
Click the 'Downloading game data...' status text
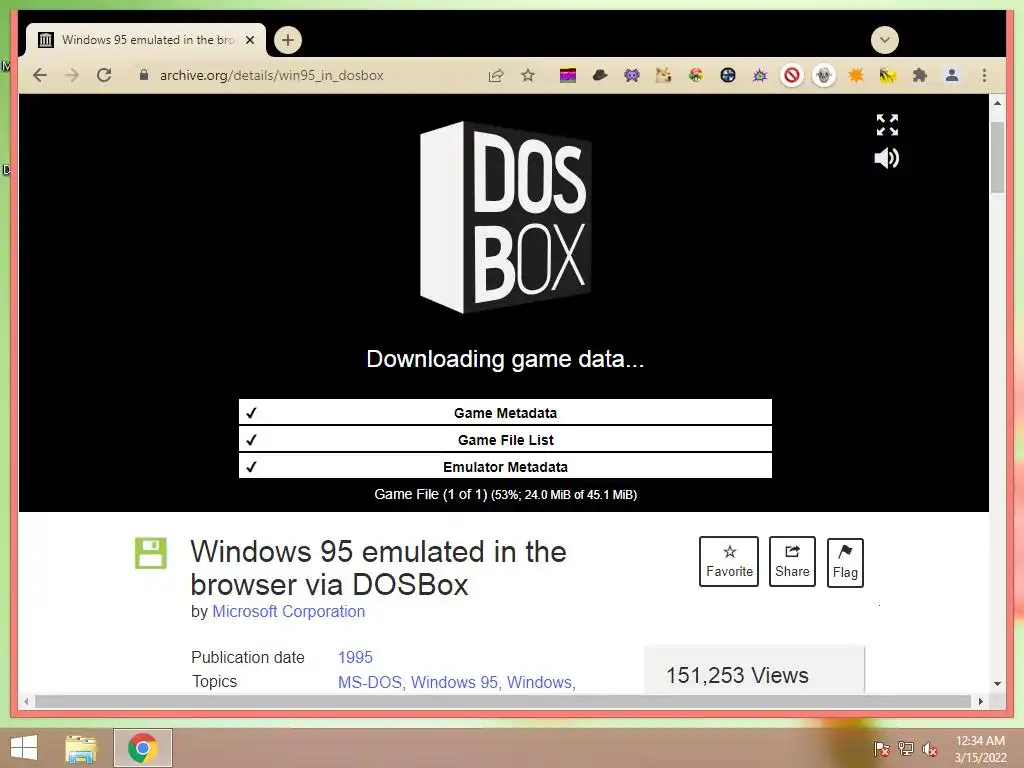click(x=505, y=359)
